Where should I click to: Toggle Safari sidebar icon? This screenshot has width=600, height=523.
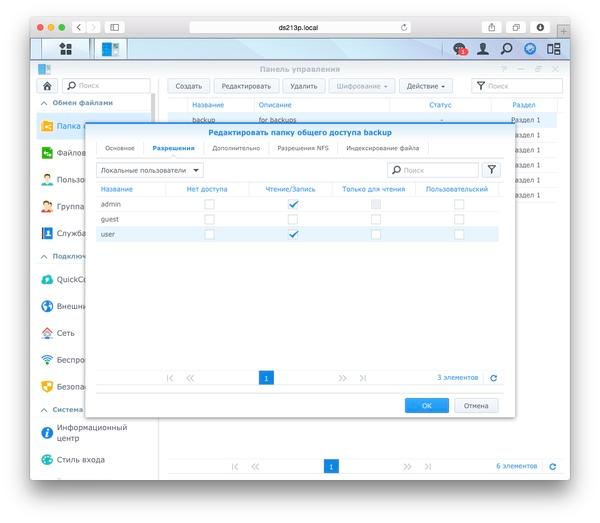(x=114, y=28)
